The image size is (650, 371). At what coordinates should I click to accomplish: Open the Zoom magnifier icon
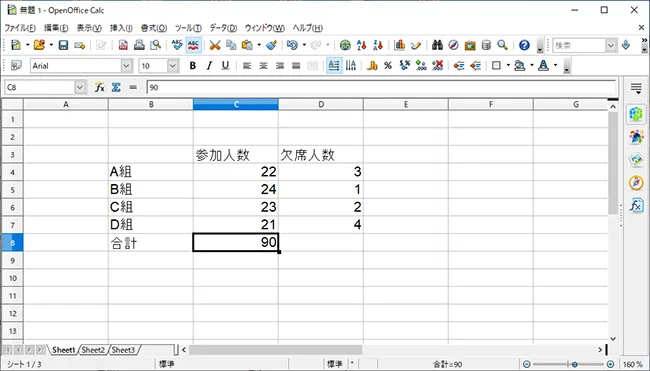tap(502, 45)
